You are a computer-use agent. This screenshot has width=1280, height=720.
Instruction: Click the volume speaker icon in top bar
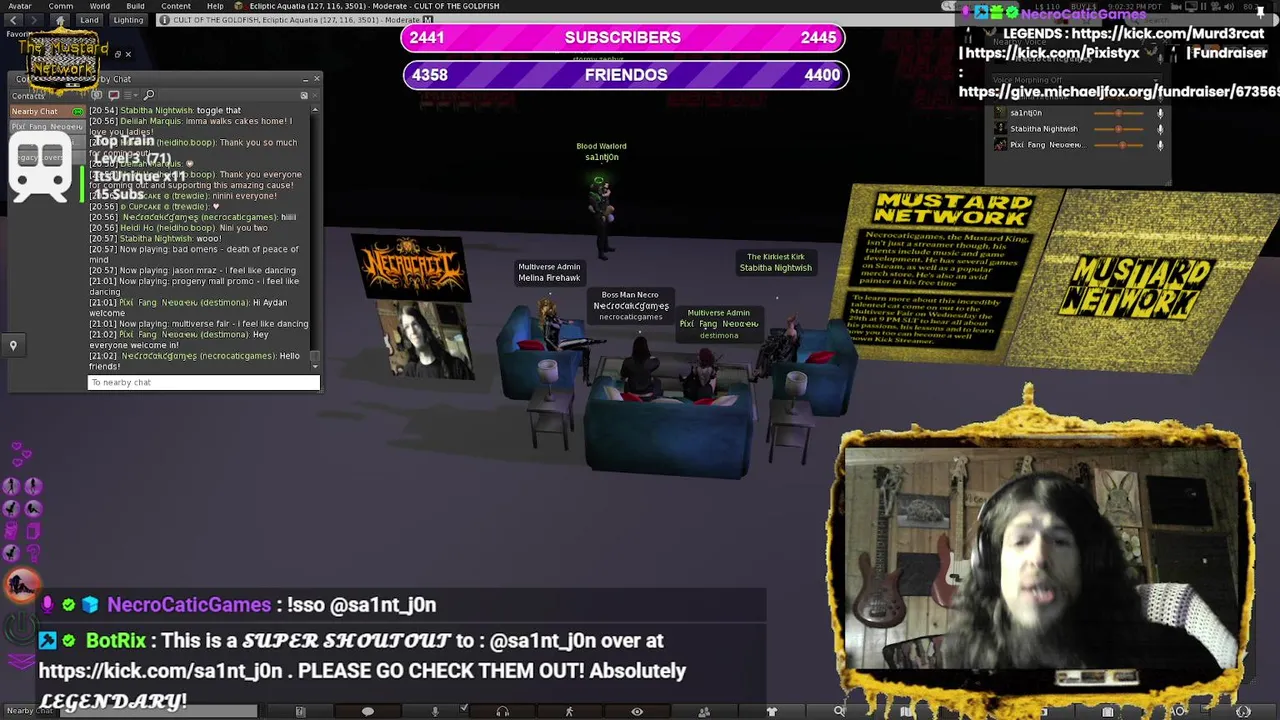(1229, 7)
